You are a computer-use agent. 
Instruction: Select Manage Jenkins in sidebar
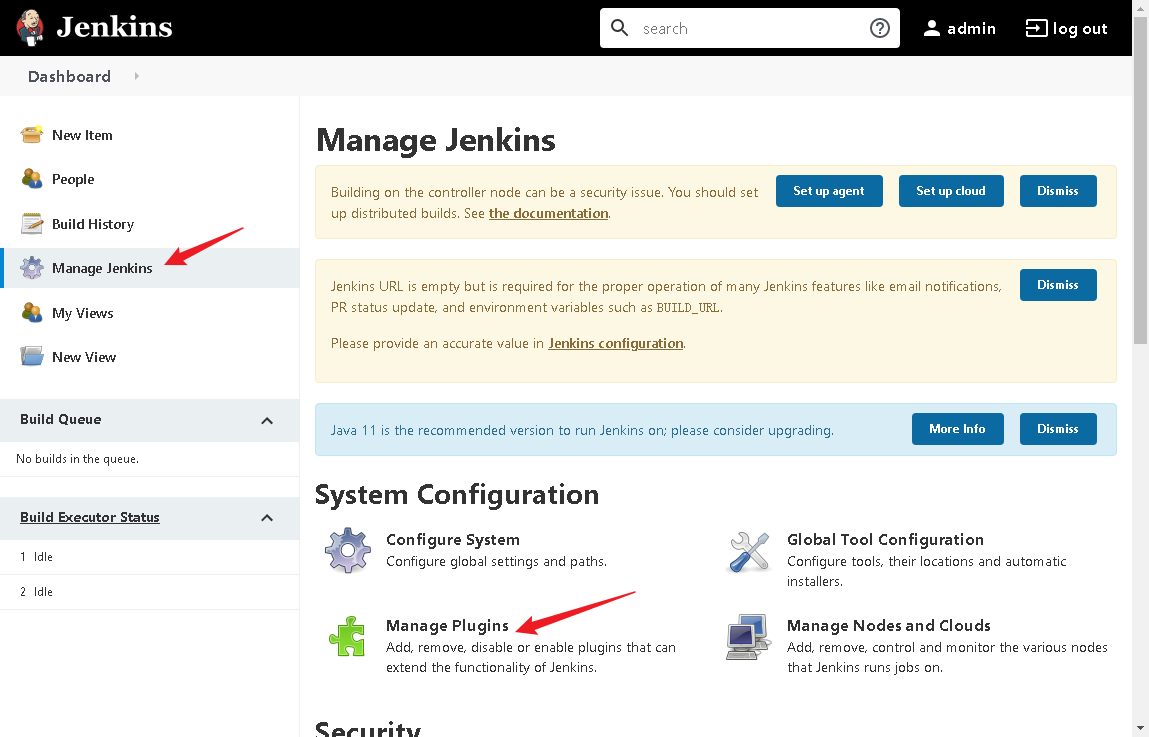pyautogui.click(x=103, y=268)
